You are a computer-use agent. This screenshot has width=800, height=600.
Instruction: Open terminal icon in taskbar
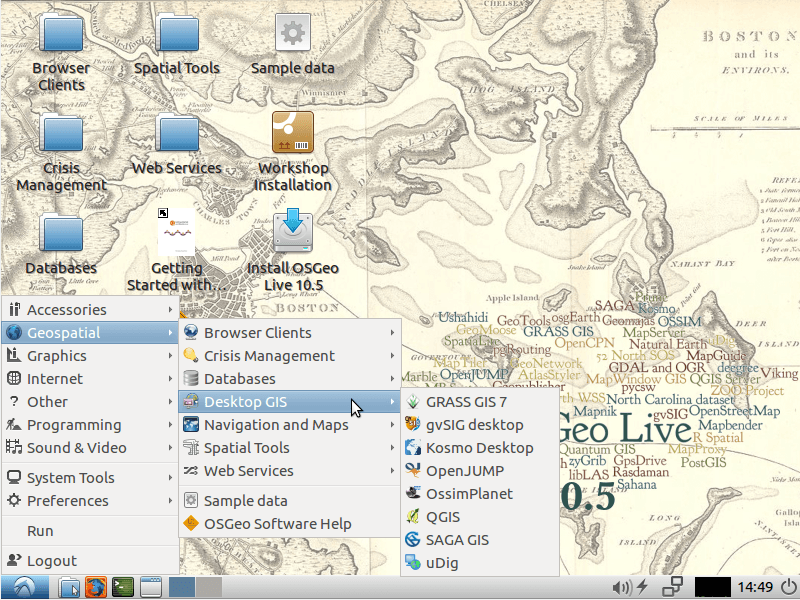coord(123,587)
